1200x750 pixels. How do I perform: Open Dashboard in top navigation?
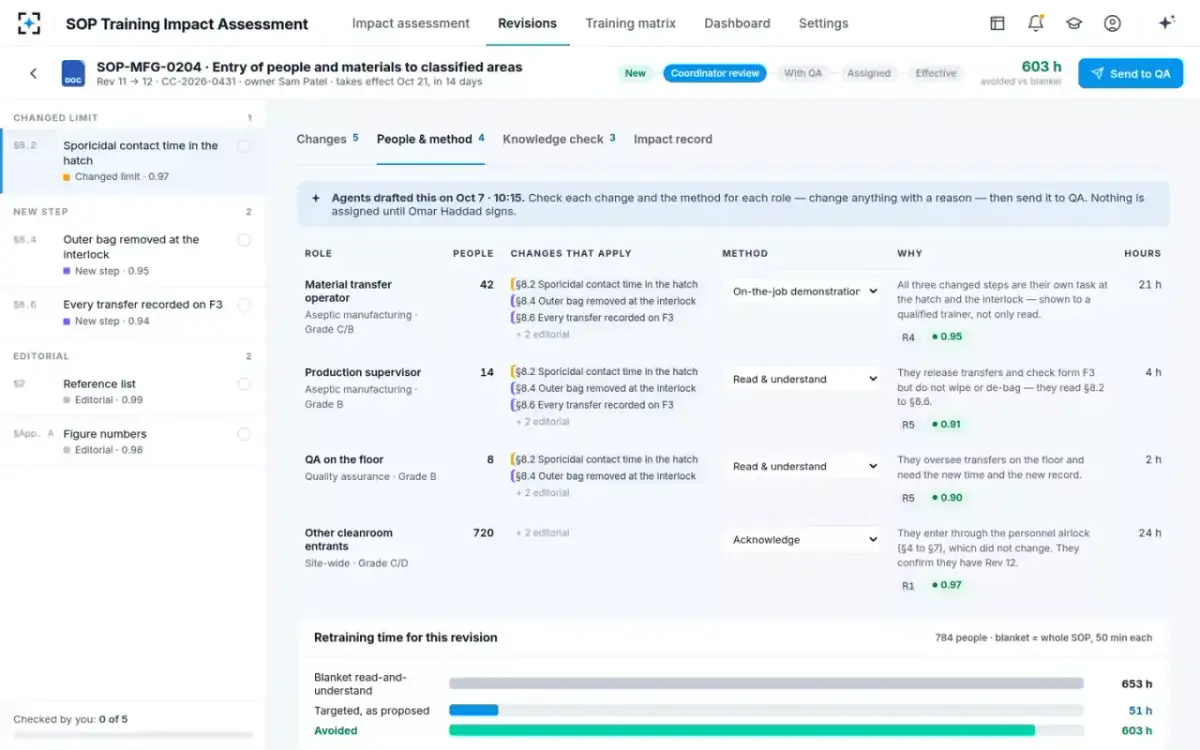[737, 23]
